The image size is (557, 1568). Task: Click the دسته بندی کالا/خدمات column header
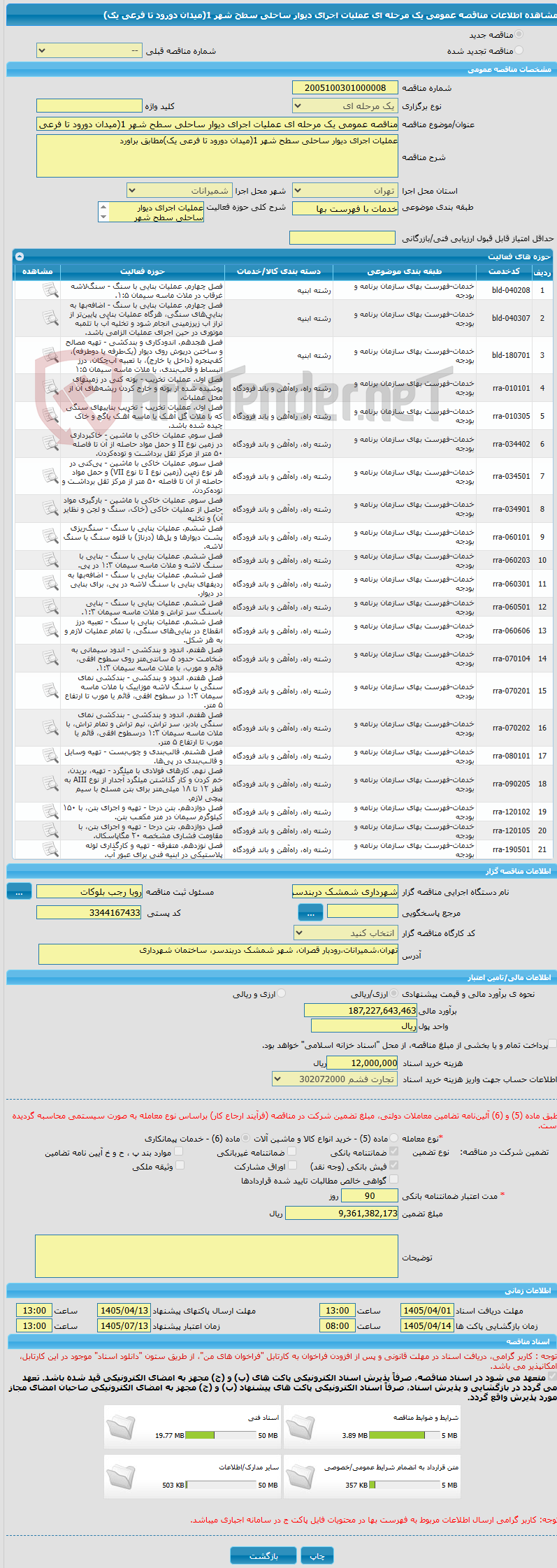(279, 271)
